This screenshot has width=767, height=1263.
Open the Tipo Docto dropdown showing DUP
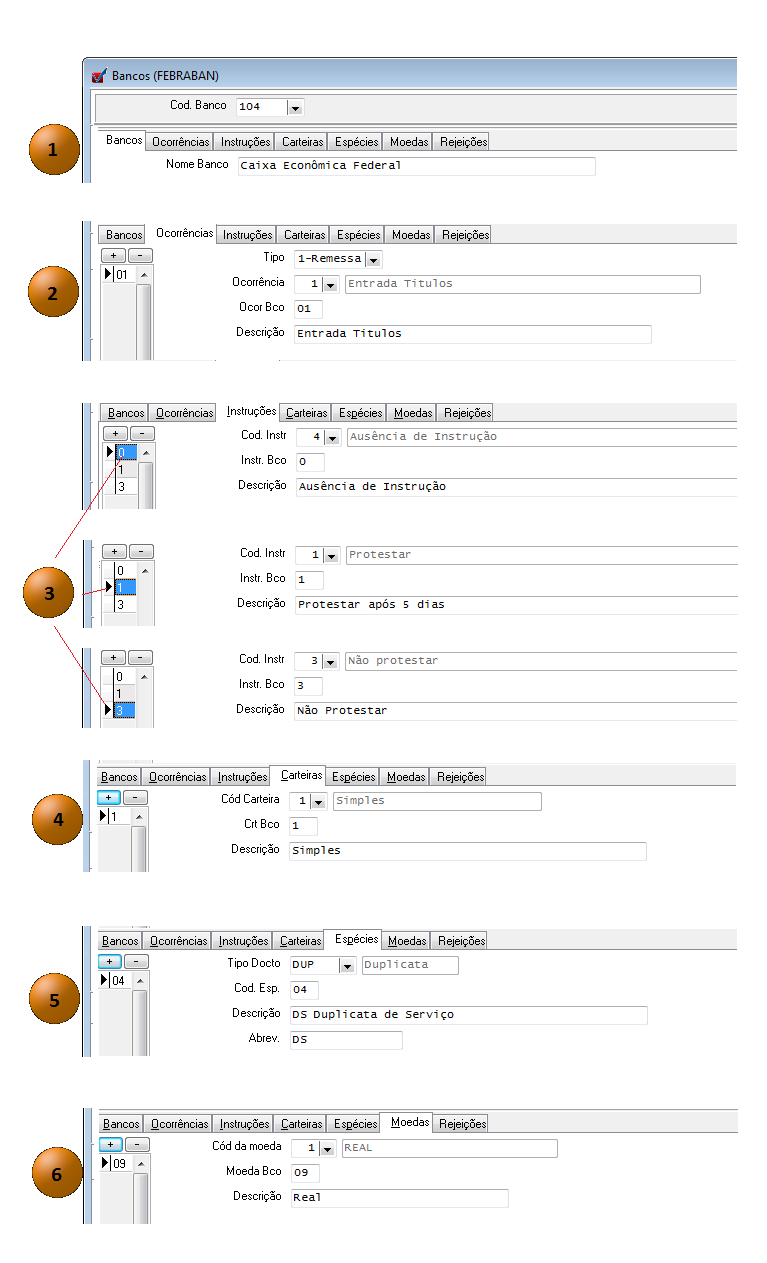[x=347, y=966]
